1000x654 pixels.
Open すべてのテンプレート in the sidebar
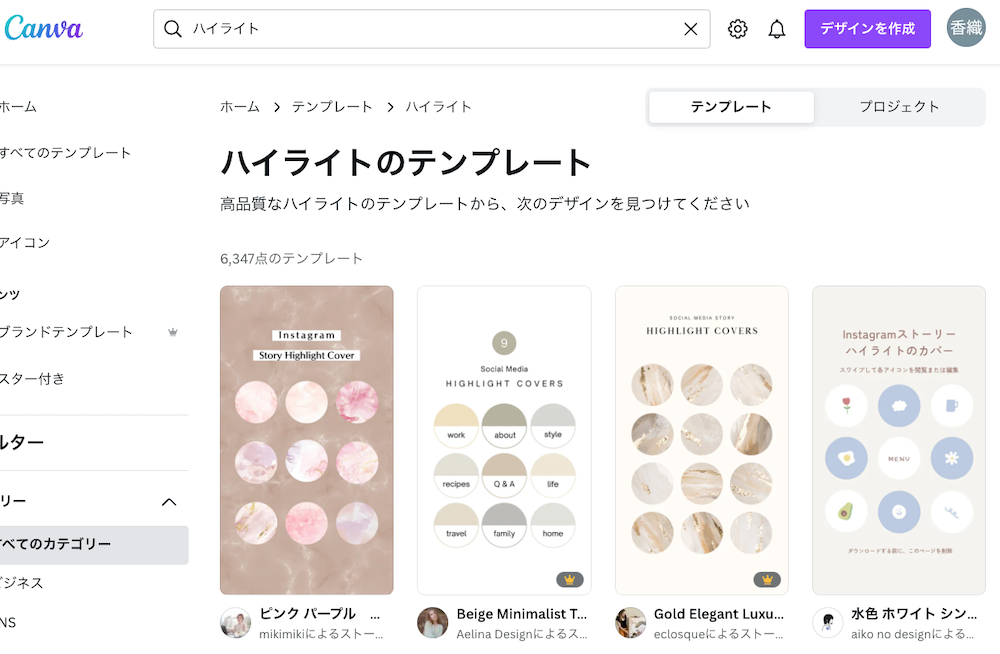coord(65,153)
